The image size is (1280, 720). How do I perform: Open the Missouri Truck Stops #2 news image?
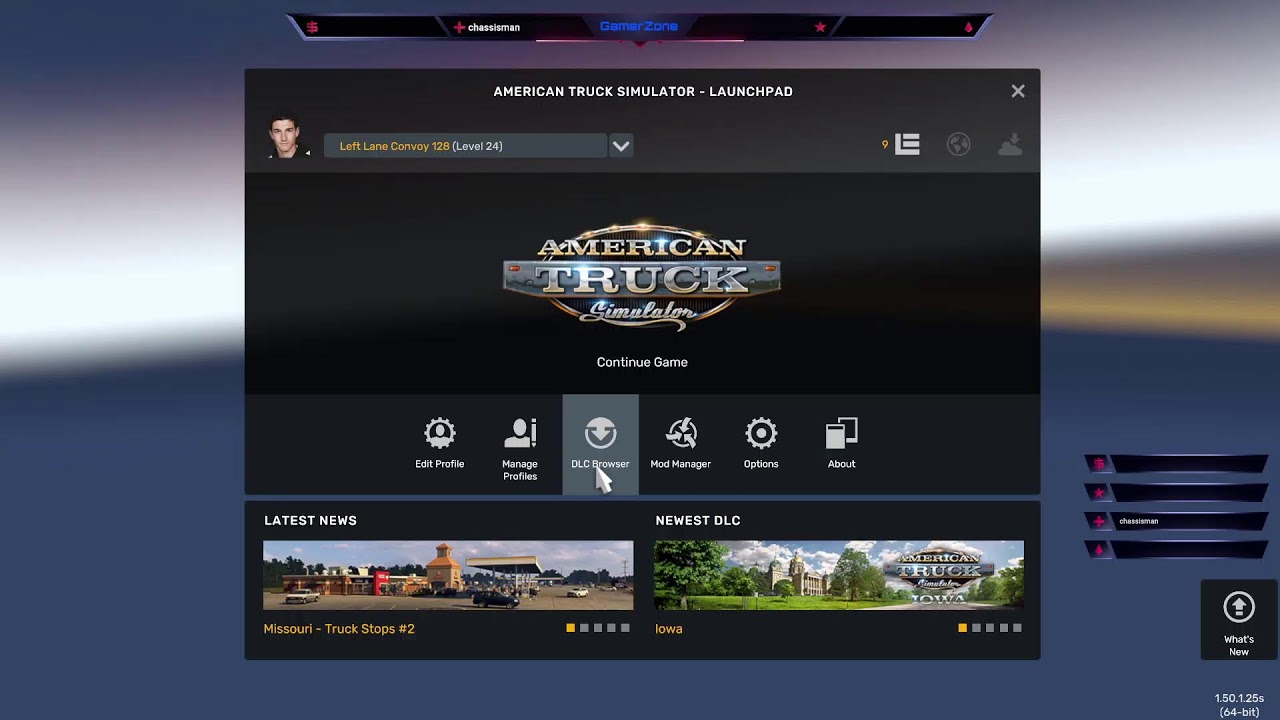click(448, 575)
